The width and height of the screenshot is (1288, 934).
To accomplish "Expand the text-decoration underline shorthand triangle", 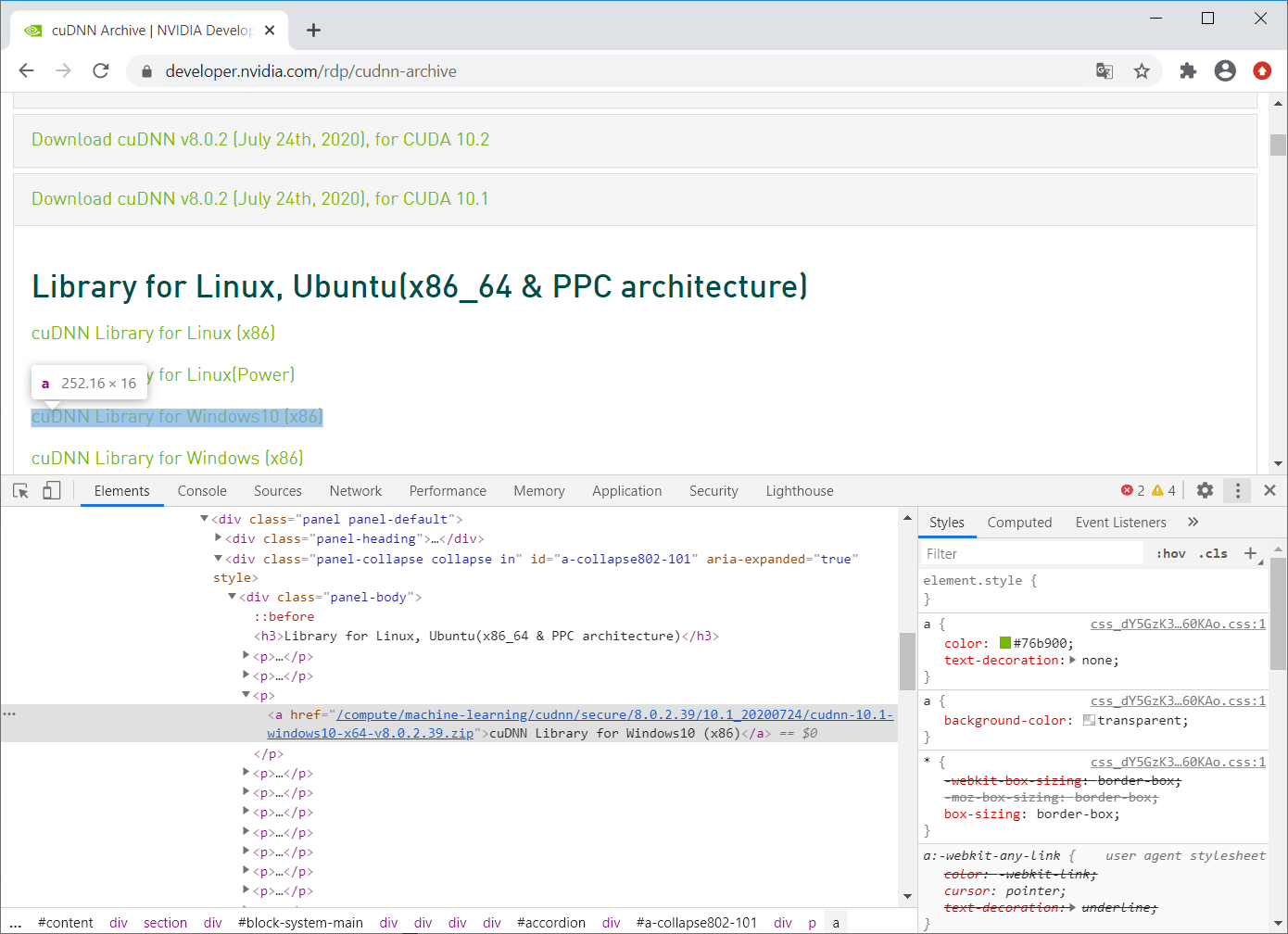I will (1073, 908).
